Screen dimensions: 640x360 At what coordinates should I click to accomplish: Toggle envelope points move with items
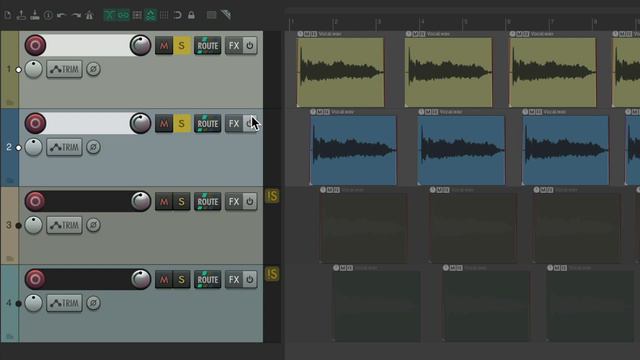click(151, 16)
